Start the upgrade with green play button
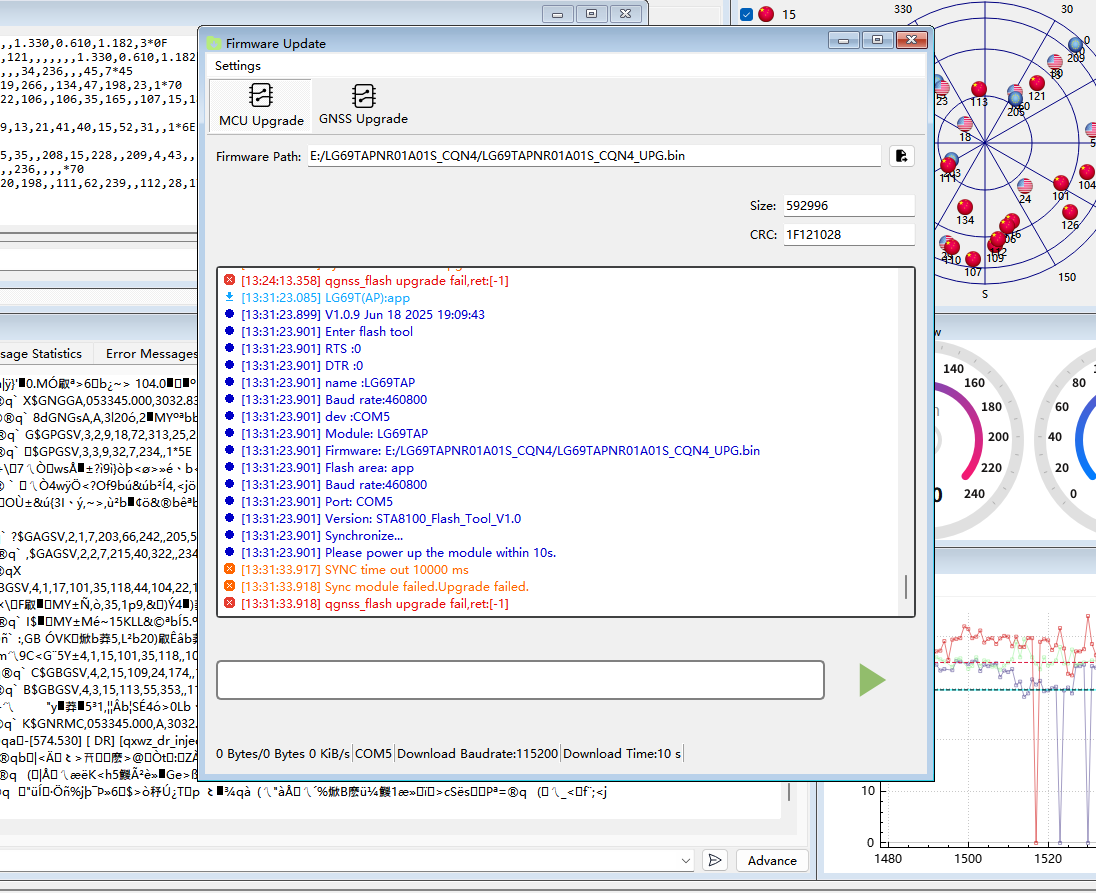Image resolution: width=1096 pixels, height=893 pixels. 872,680
